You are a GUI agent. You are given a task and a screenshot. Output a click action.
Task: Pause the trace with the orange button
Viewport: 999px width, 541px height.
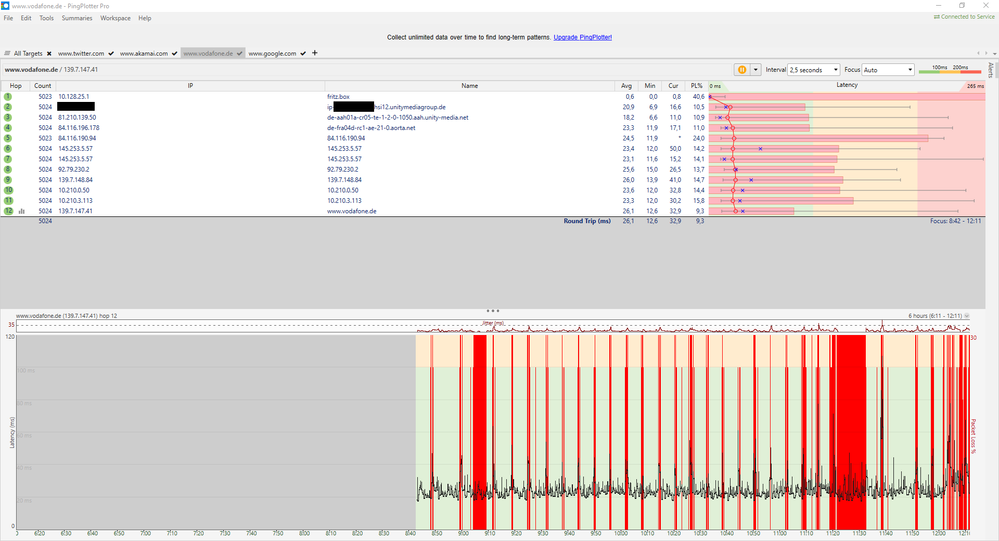[742, 70]
